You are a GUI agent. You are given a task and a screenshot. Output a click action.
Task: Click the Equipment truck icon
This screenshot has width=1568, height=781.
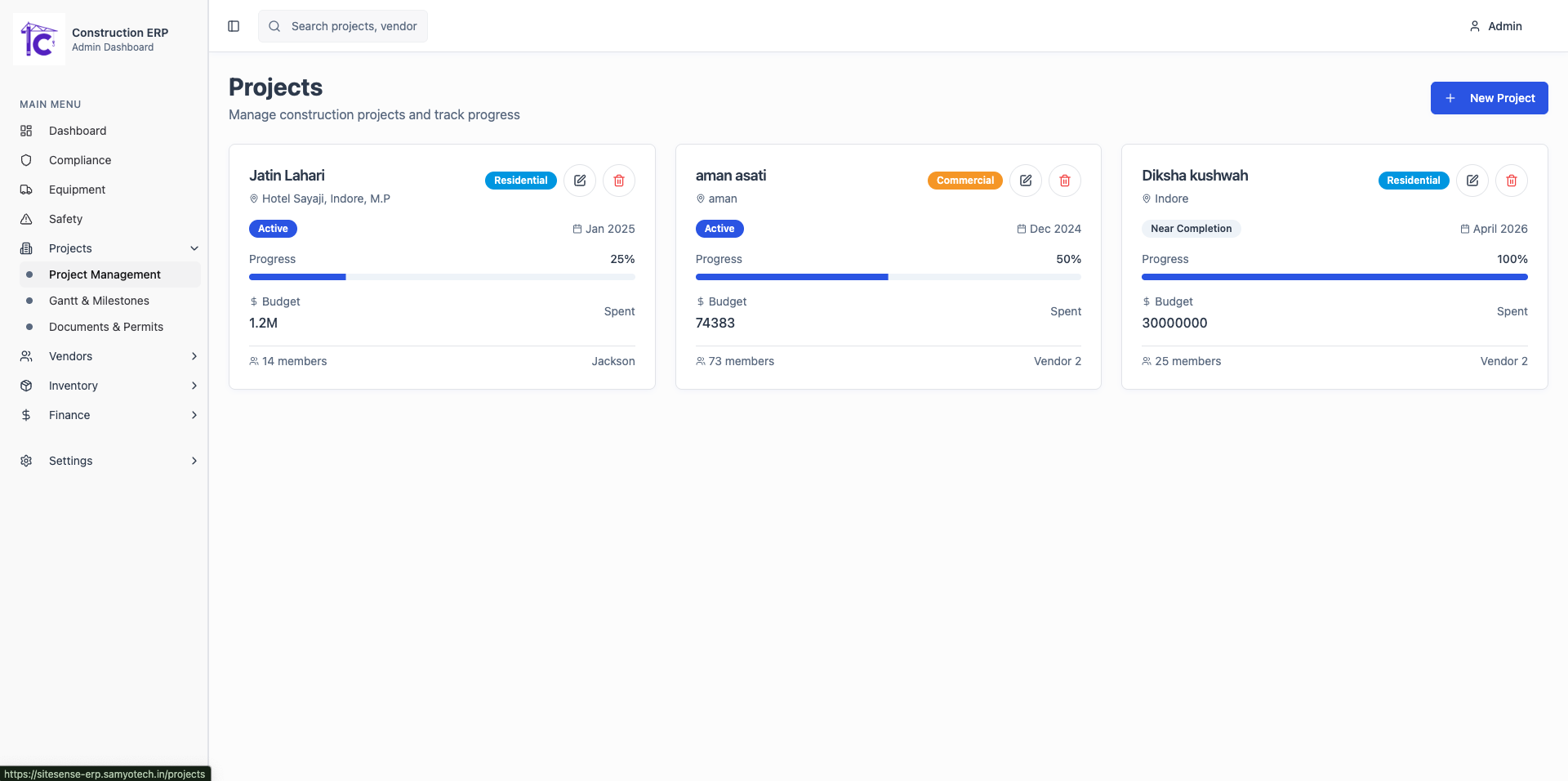tap(26, 190)
